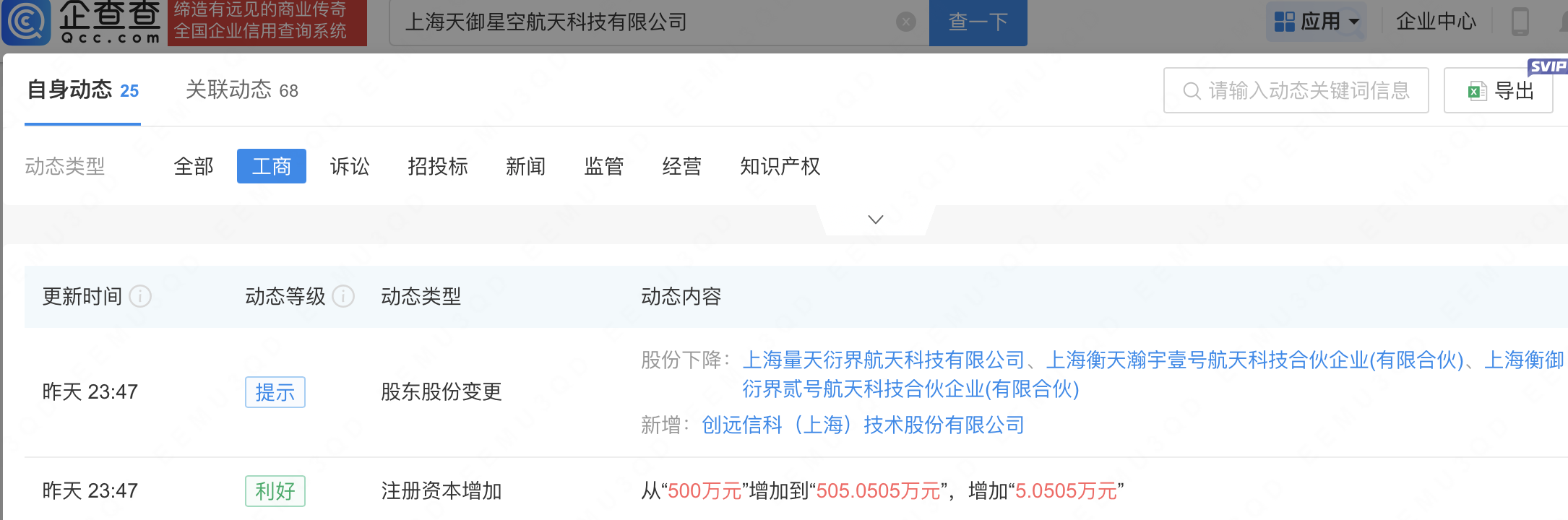Open 企业中心 in the header
This screenshot has height=520, width=1568.
[x=1435, y=22]
